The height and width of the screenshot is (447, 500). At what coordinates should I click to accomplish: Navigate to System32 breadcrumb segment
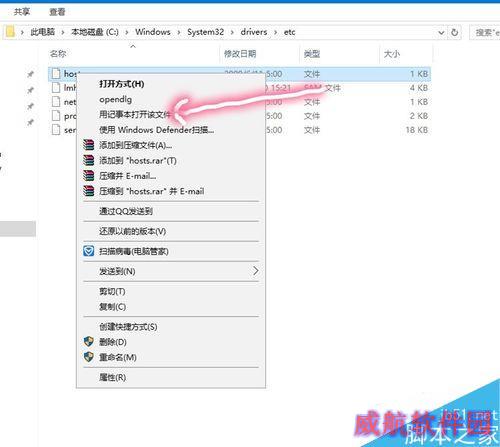205,32
